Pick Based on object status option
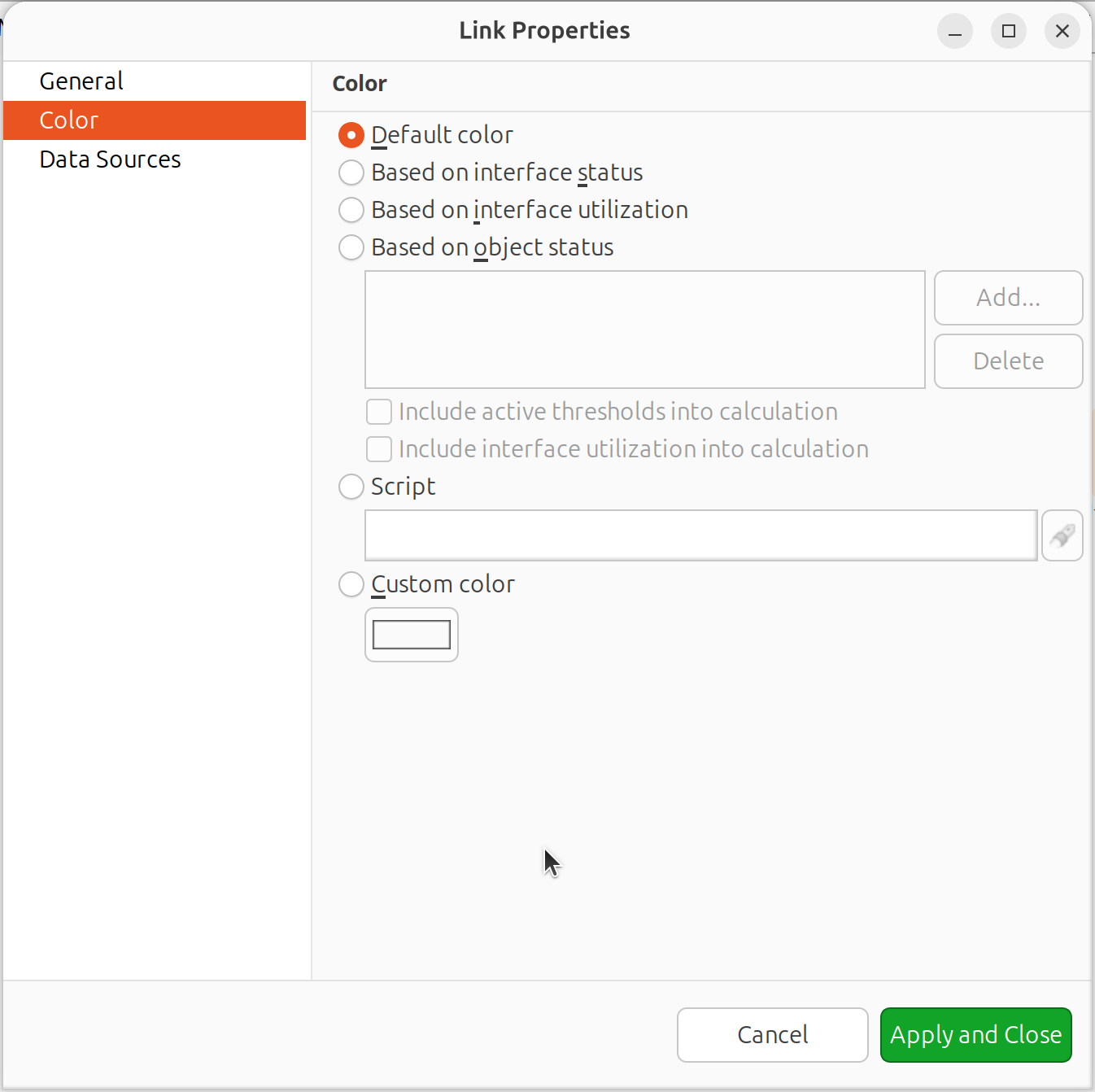 351,247
